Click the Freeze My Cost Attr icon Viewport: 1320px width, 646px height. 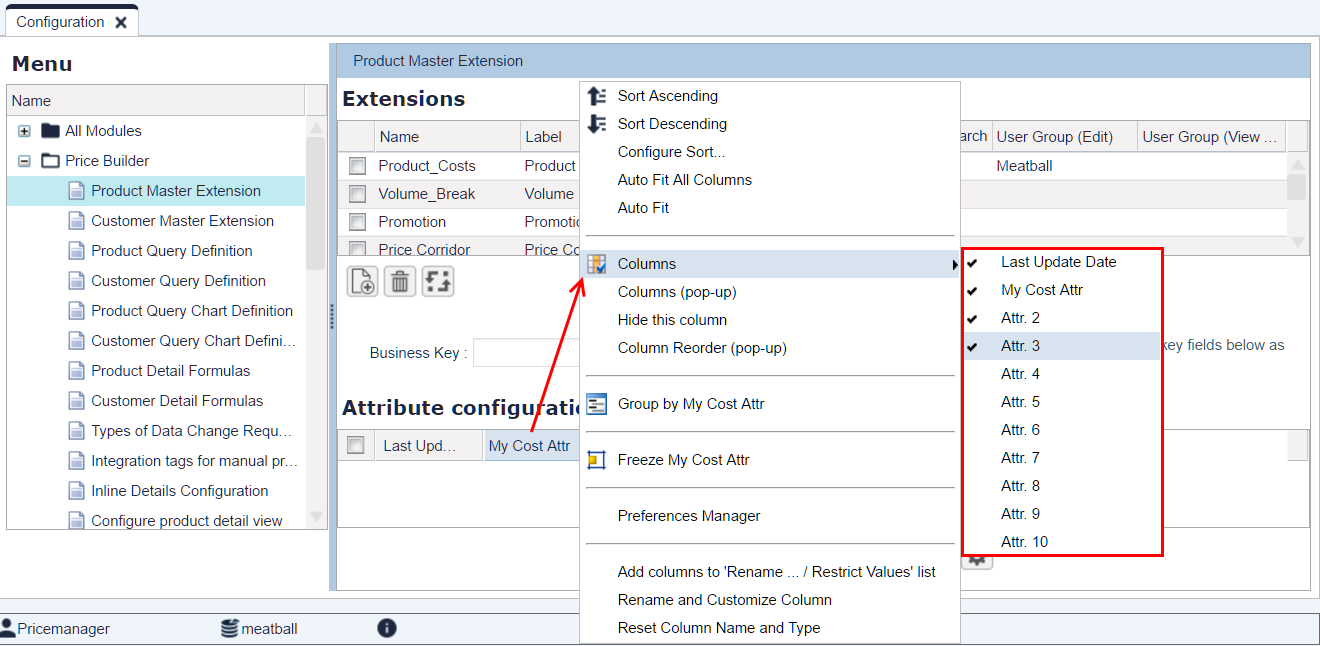pyautogui.click(x=597, y=459)
